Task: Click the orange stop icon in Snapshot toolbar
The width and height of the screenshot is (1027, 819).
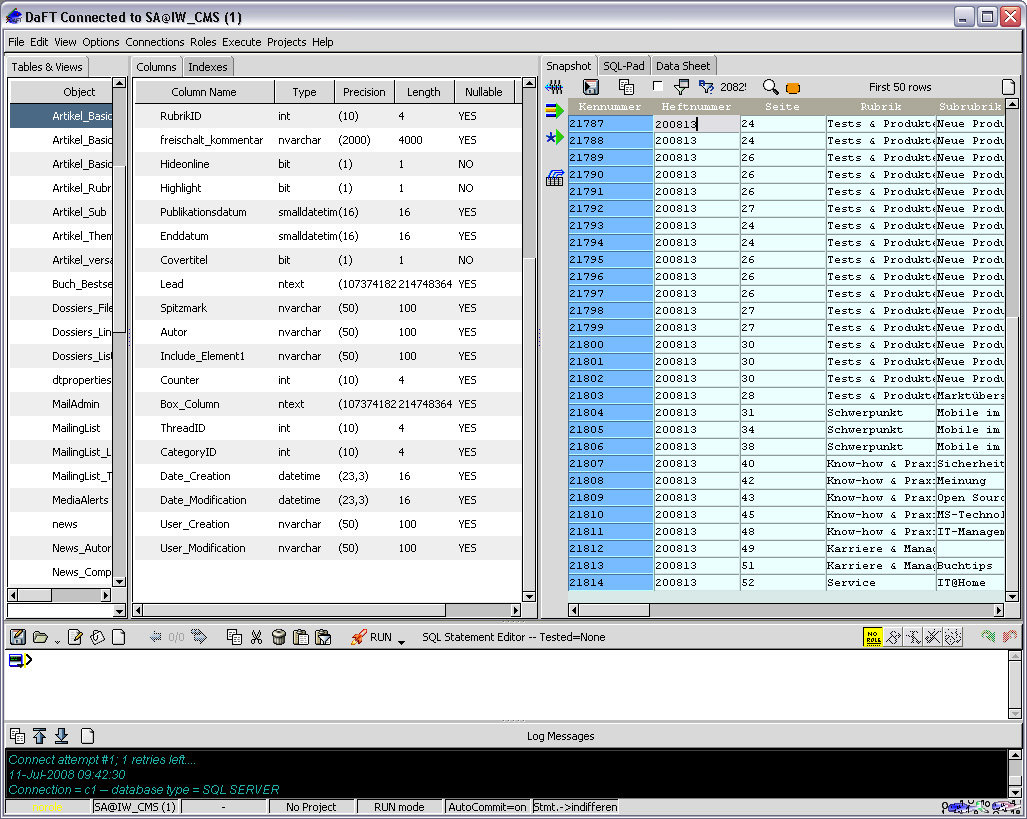Action: tap(793, 88)
